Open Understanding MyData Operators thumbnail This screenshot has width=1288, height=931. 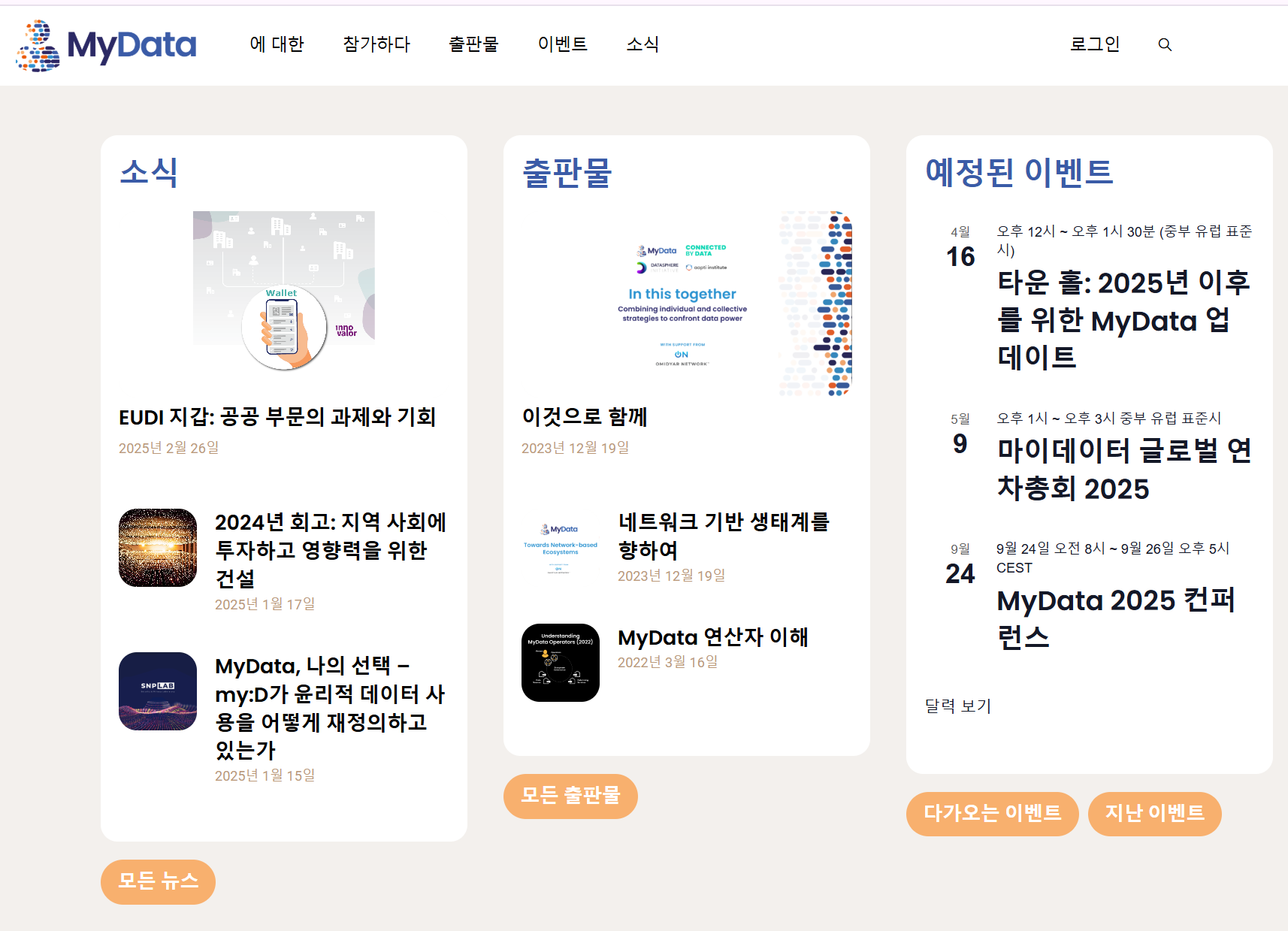point(561,663)
